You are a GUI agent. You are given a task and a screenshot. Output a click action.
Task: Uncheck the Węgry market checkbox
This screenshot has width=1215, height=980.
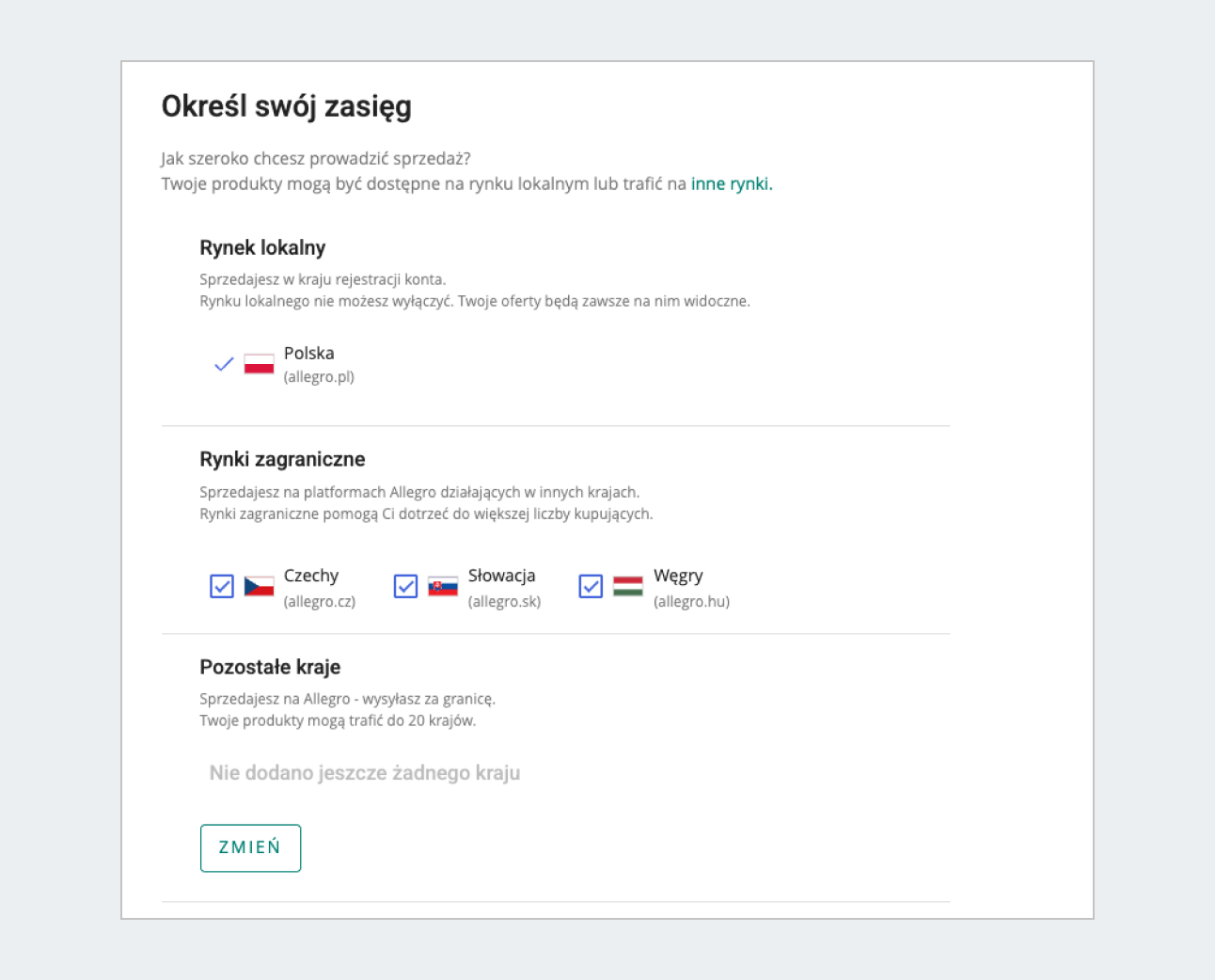[x=591, y=586]
